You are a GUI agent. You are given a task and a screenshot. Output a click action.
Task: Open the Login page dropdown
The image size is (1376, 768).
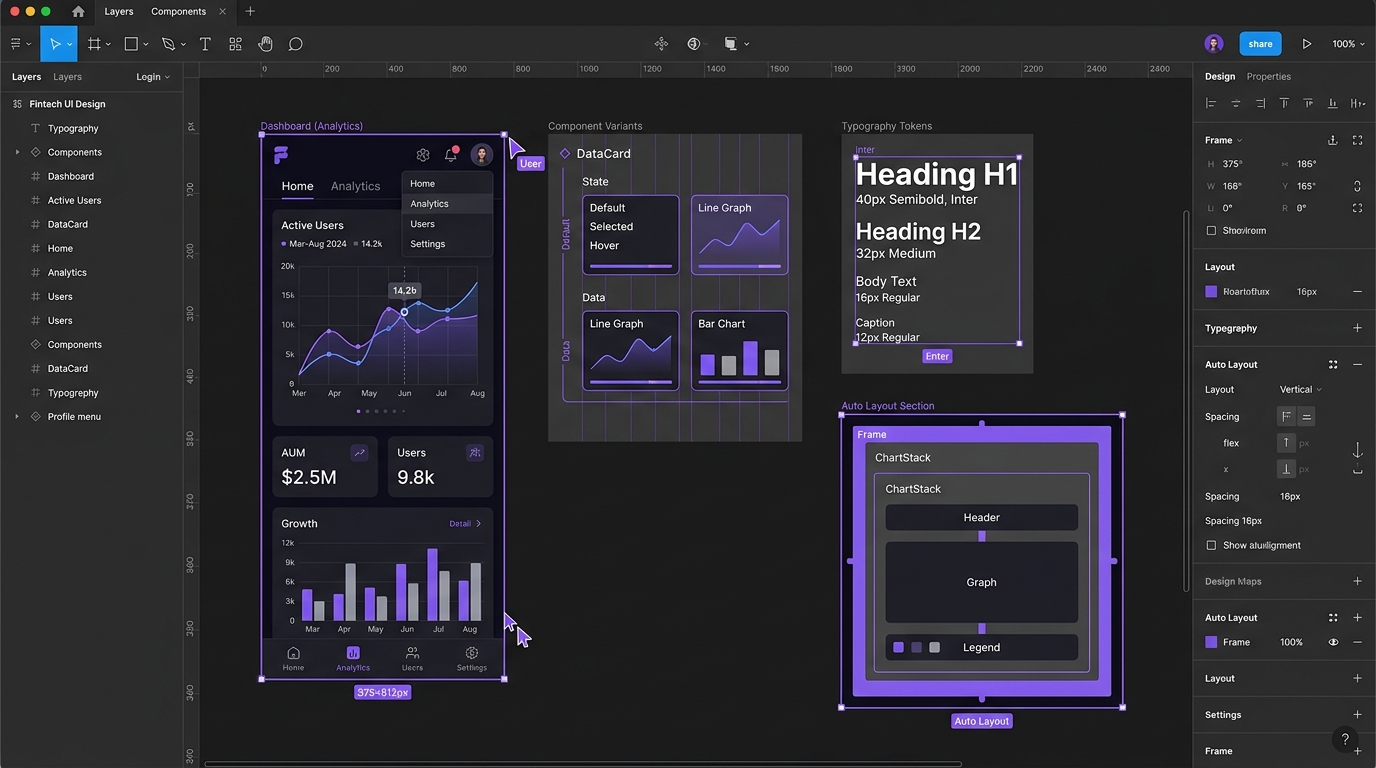point(153,77)
